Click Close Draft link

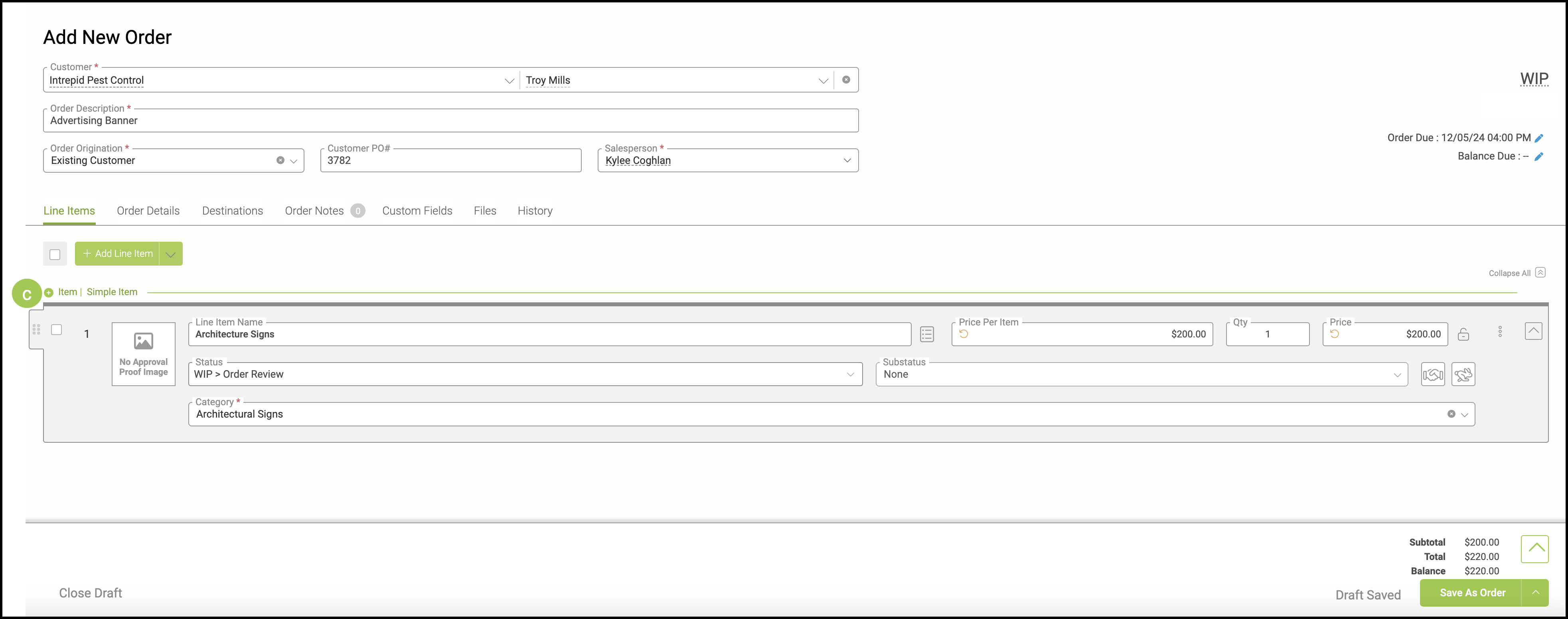pyautogui.click(x=91, y=593)
